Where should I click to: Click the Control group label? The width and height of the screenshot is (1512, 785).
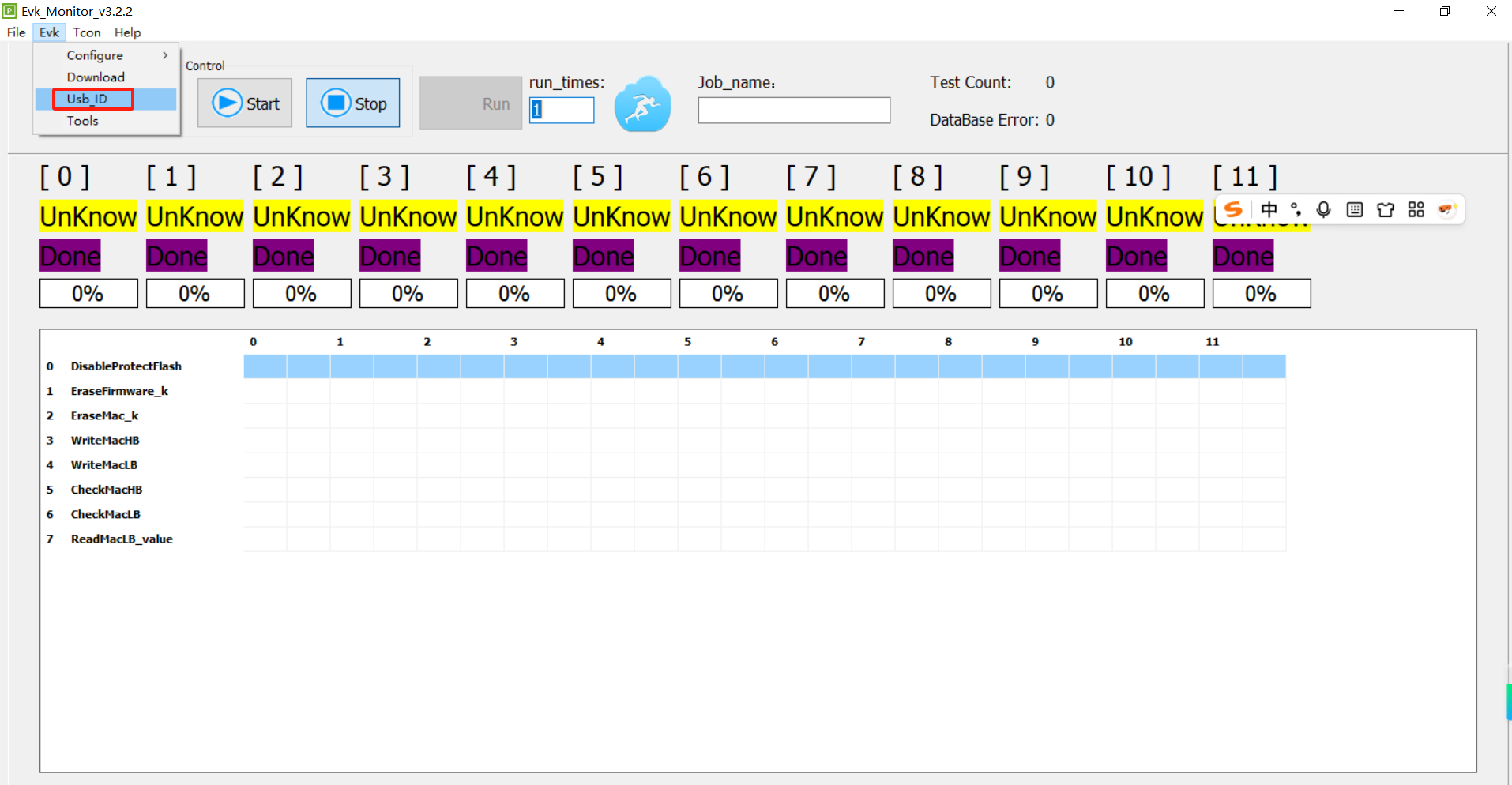205,66
